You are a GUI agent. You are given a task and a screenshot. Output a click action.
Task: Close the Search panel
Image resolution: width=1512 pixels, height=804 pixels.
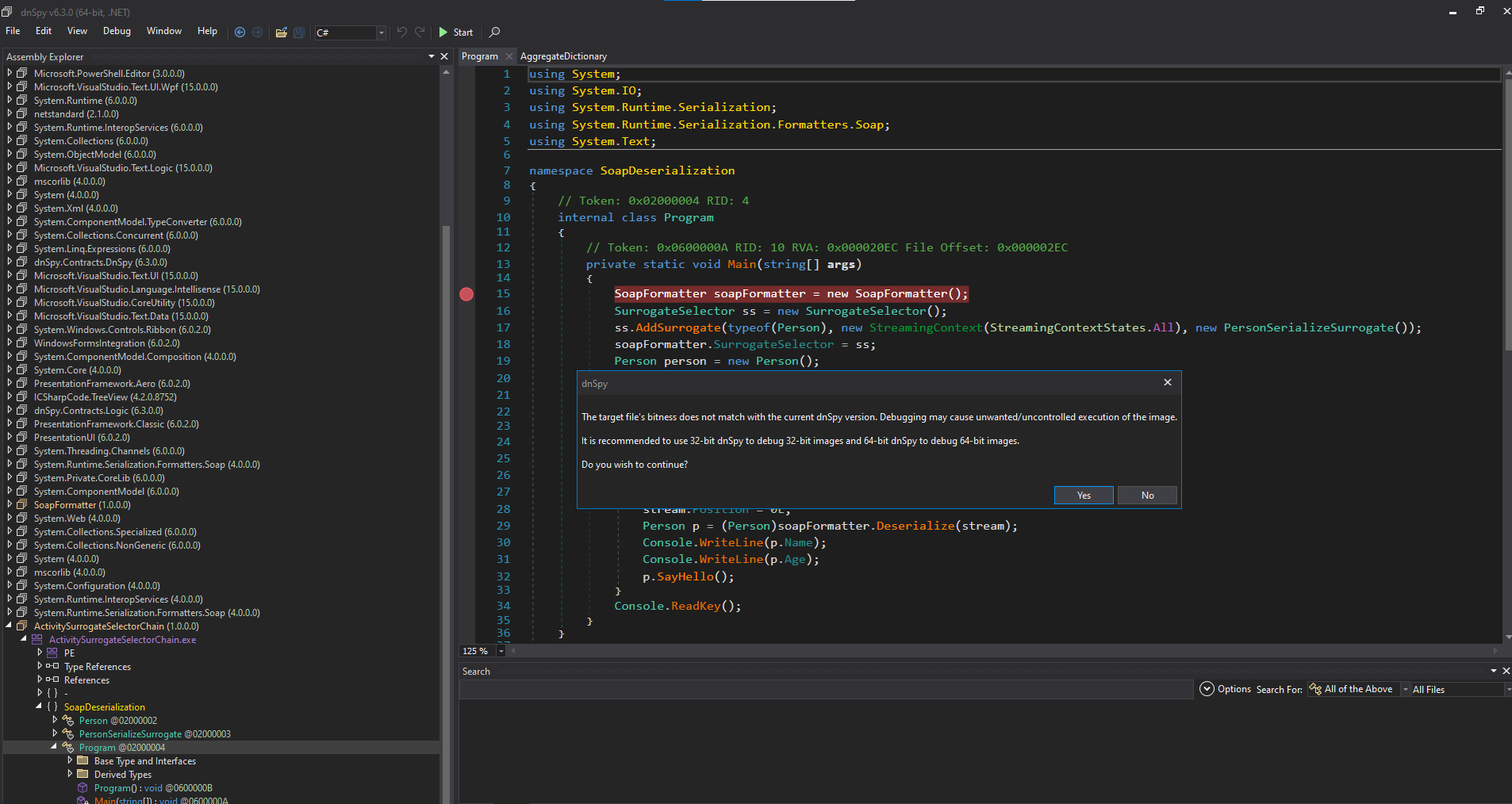1506,671
